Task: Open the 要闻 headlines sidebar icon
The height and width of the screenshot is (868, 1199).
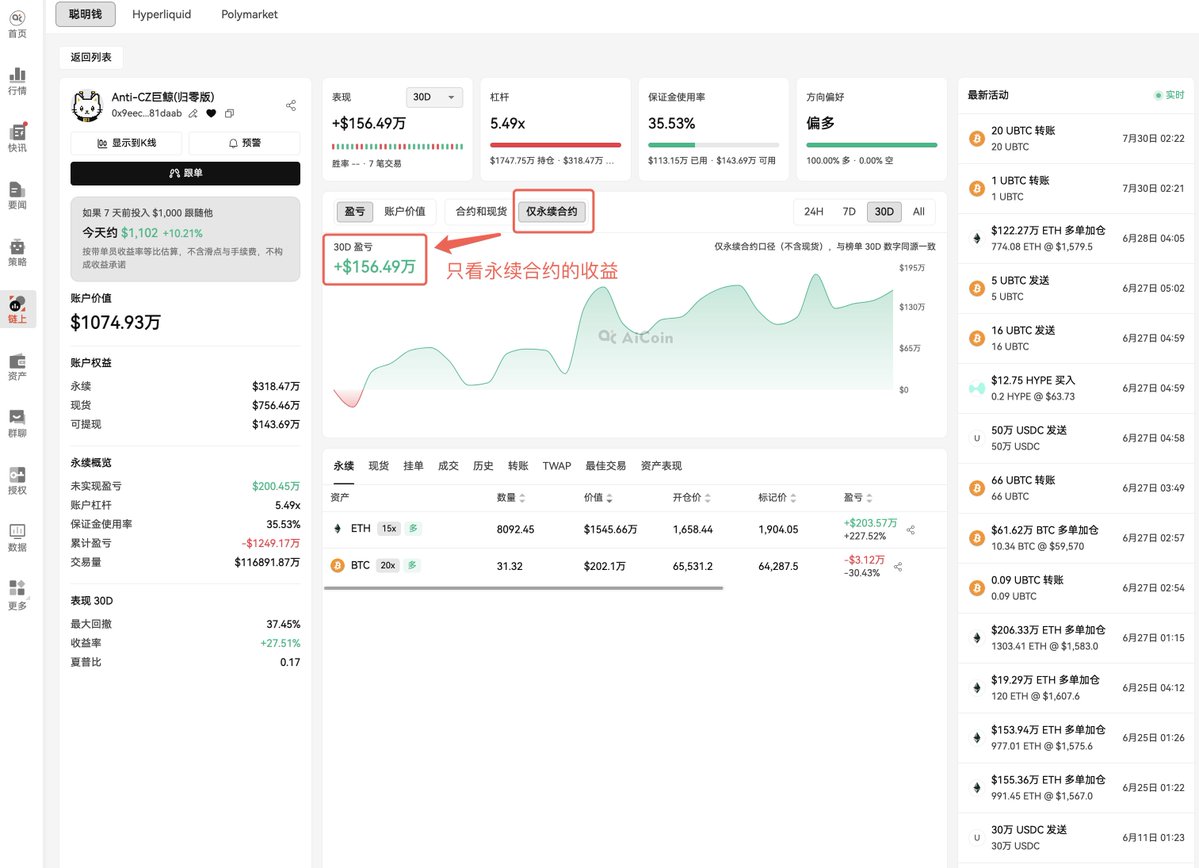Action: [17, 195]
